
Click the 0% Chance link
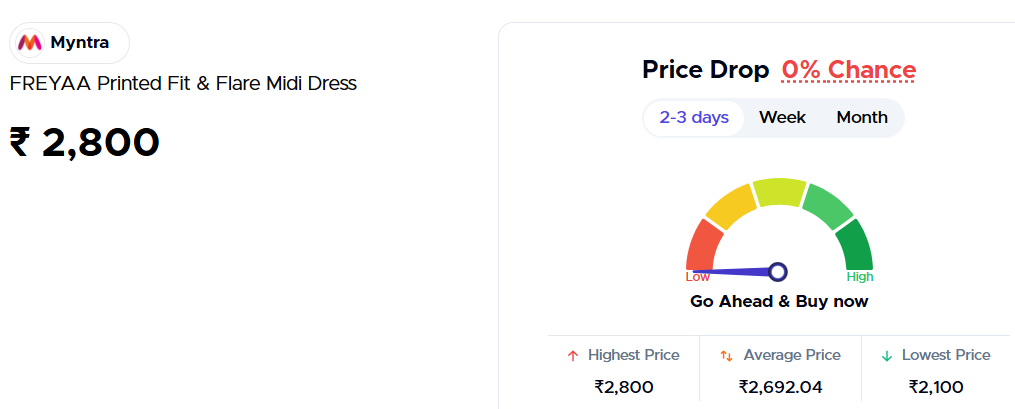(x=848, y=70)
